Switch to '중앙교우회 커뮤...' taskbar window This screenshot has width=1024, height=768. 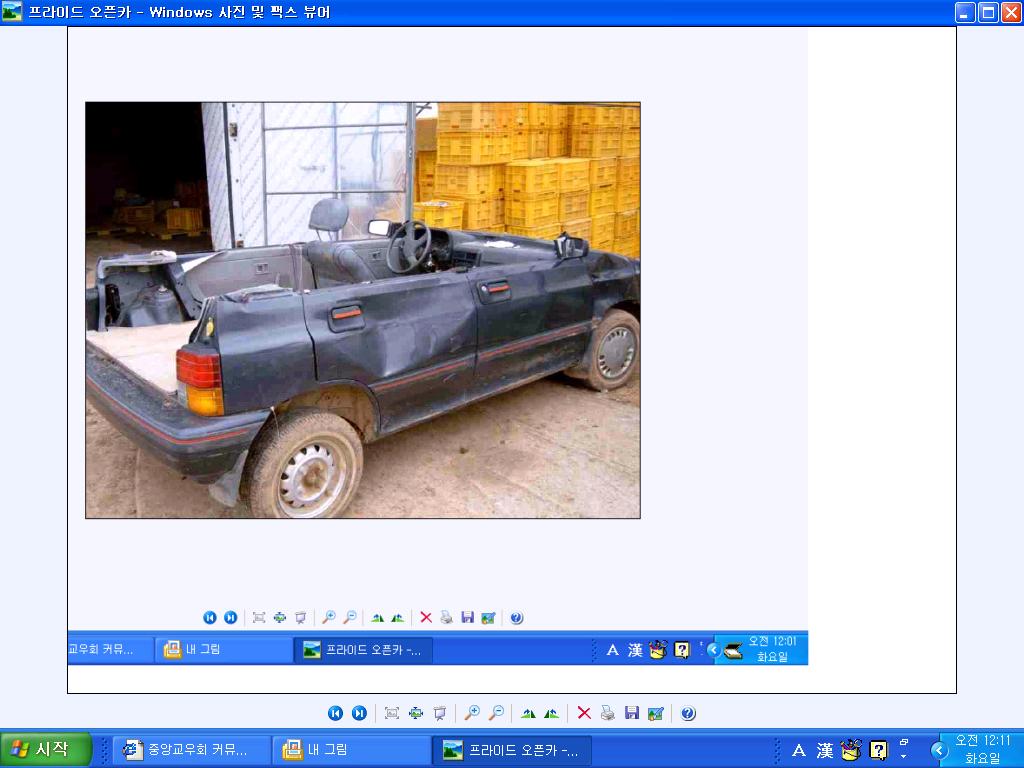[x=192, y=750]
